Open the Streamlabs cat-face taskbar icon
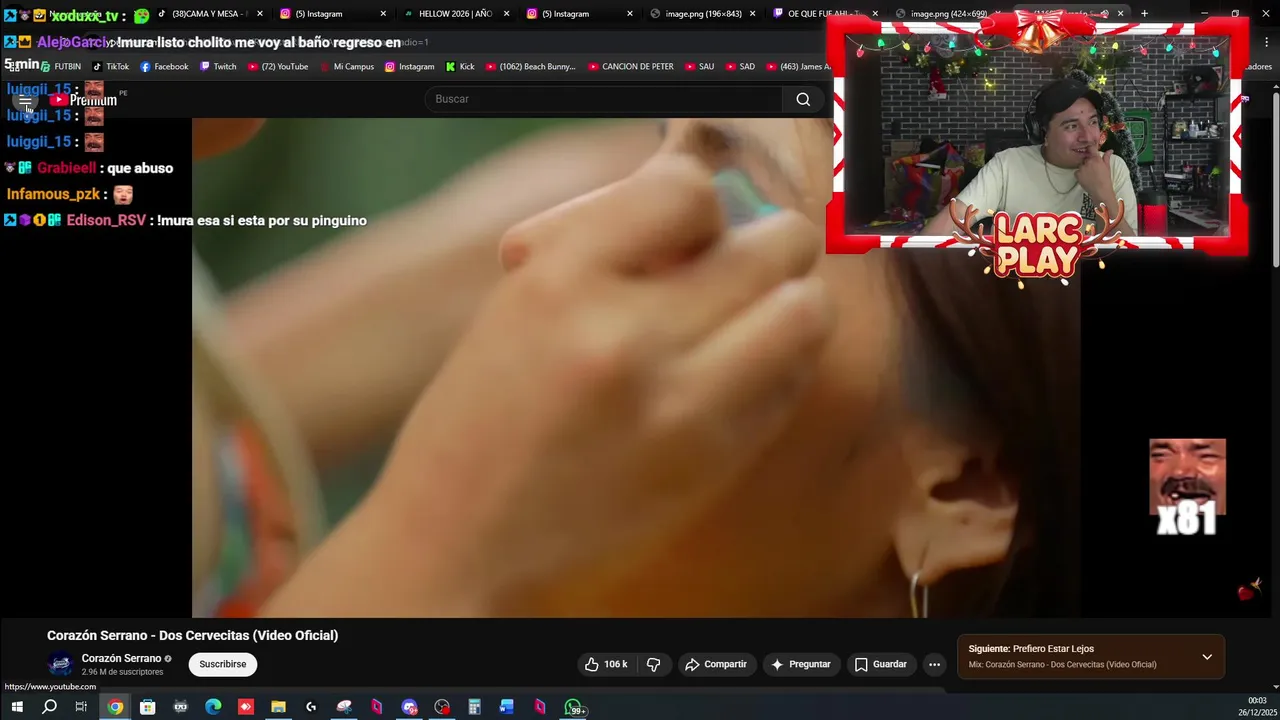Viewport: 1280px width, 720px height. pos(180,707)
